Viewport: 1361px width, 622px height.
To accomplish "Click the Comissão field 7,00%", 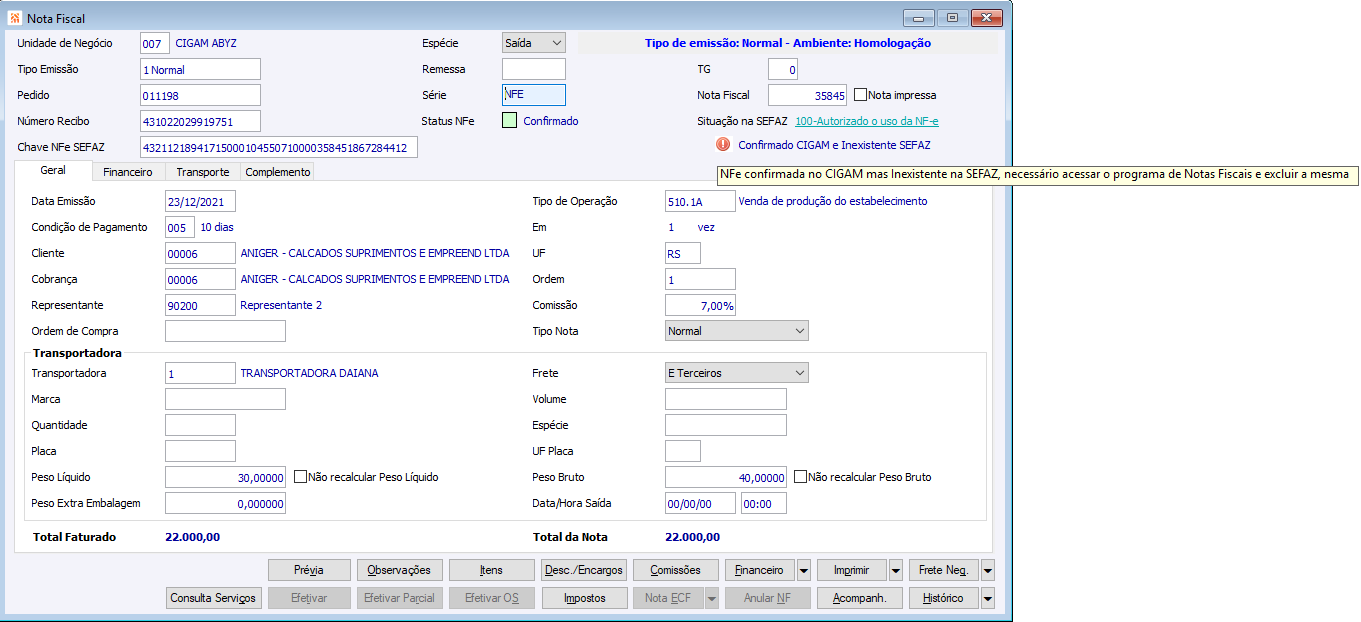I will [x=700, y=305].
